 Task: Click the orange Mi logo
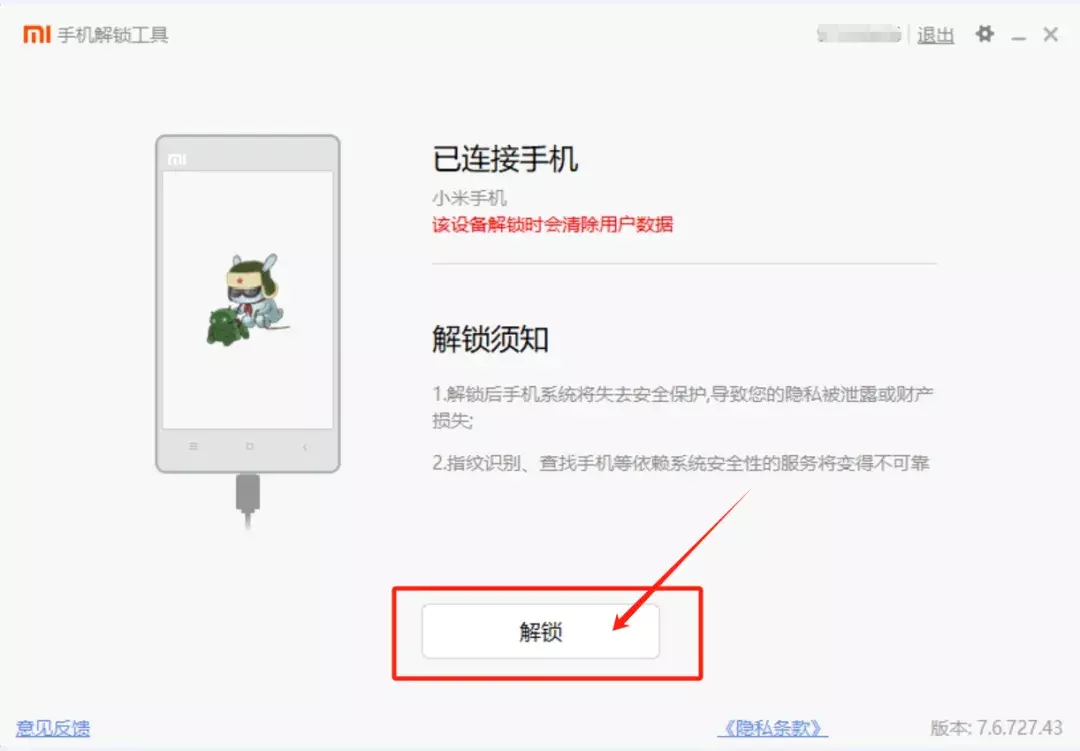click(37, 34)
